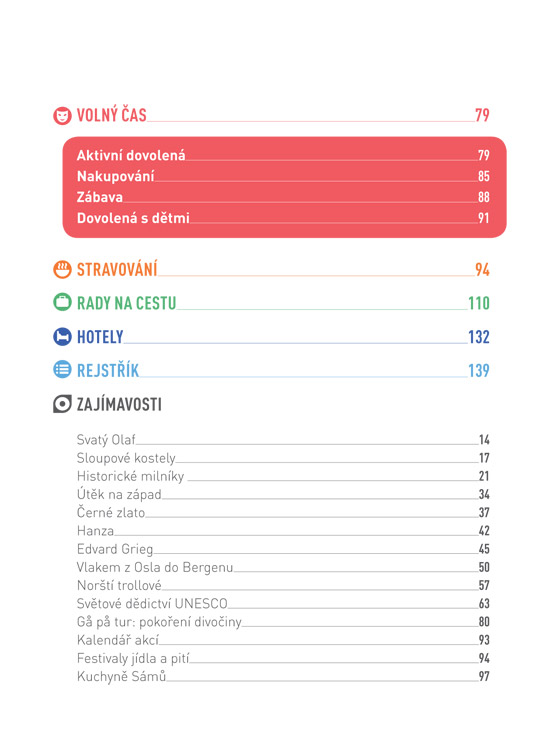Image resolution: width=547 pixels, height=750 pixels.
Task: Click page number 132 next to Hotely
Action: [x=479, y=337]
